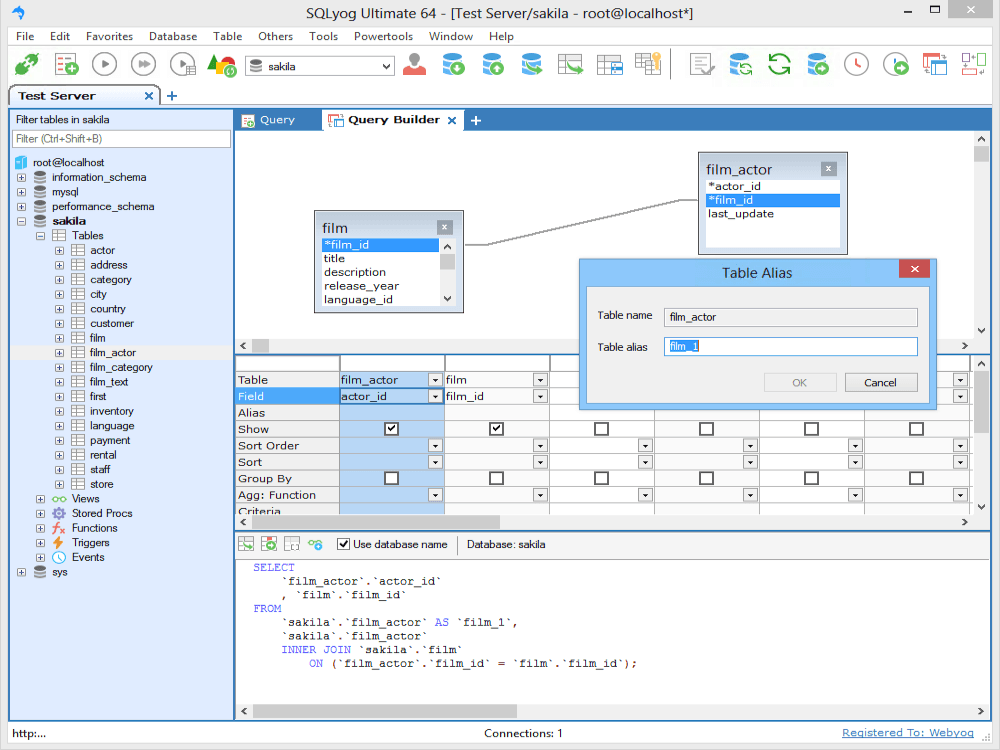Click the Execute Query play icon

pyautogui.click(x=104, y=65)
